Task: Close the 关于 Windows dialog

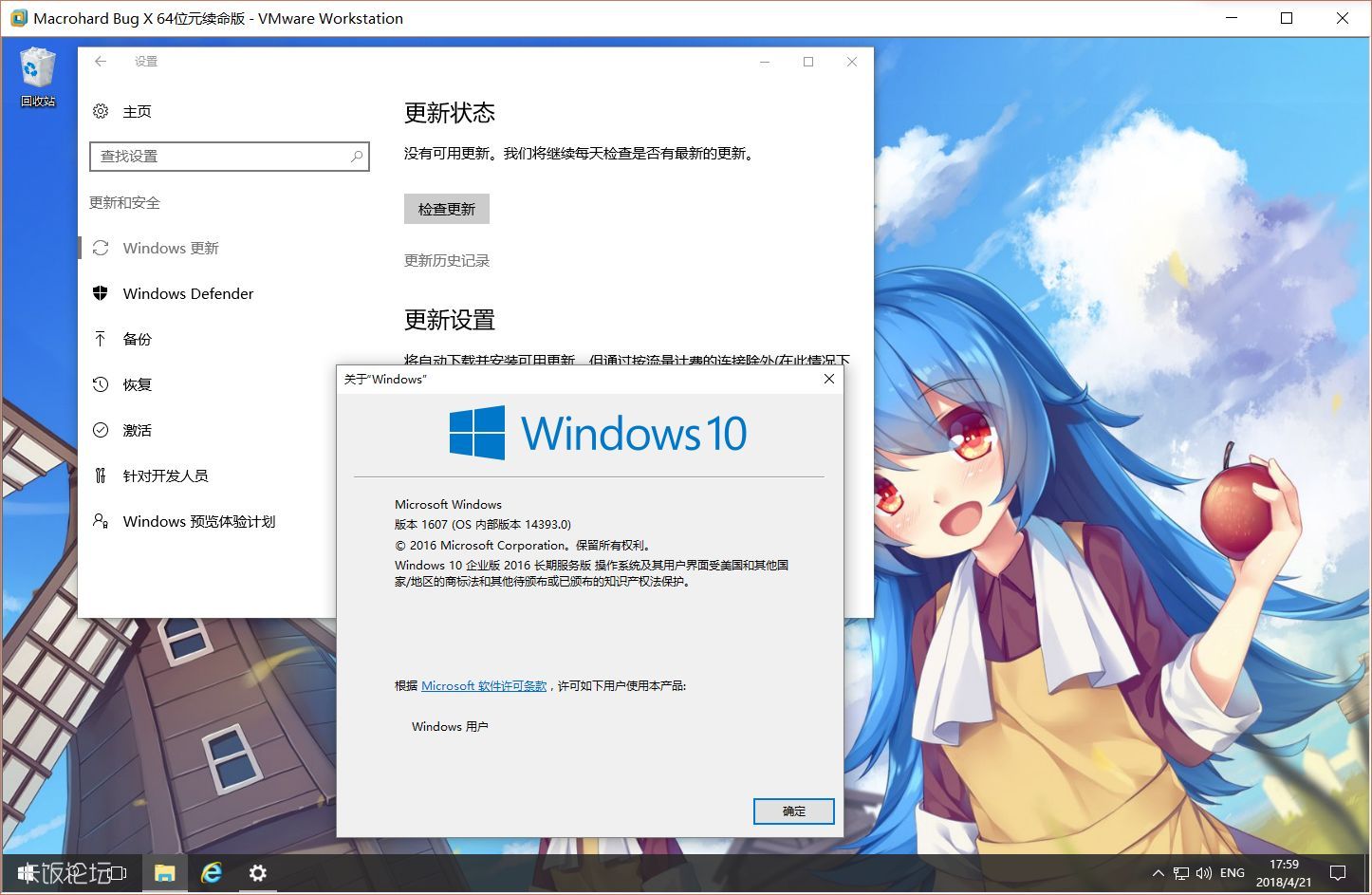Action: click(828, 379)
